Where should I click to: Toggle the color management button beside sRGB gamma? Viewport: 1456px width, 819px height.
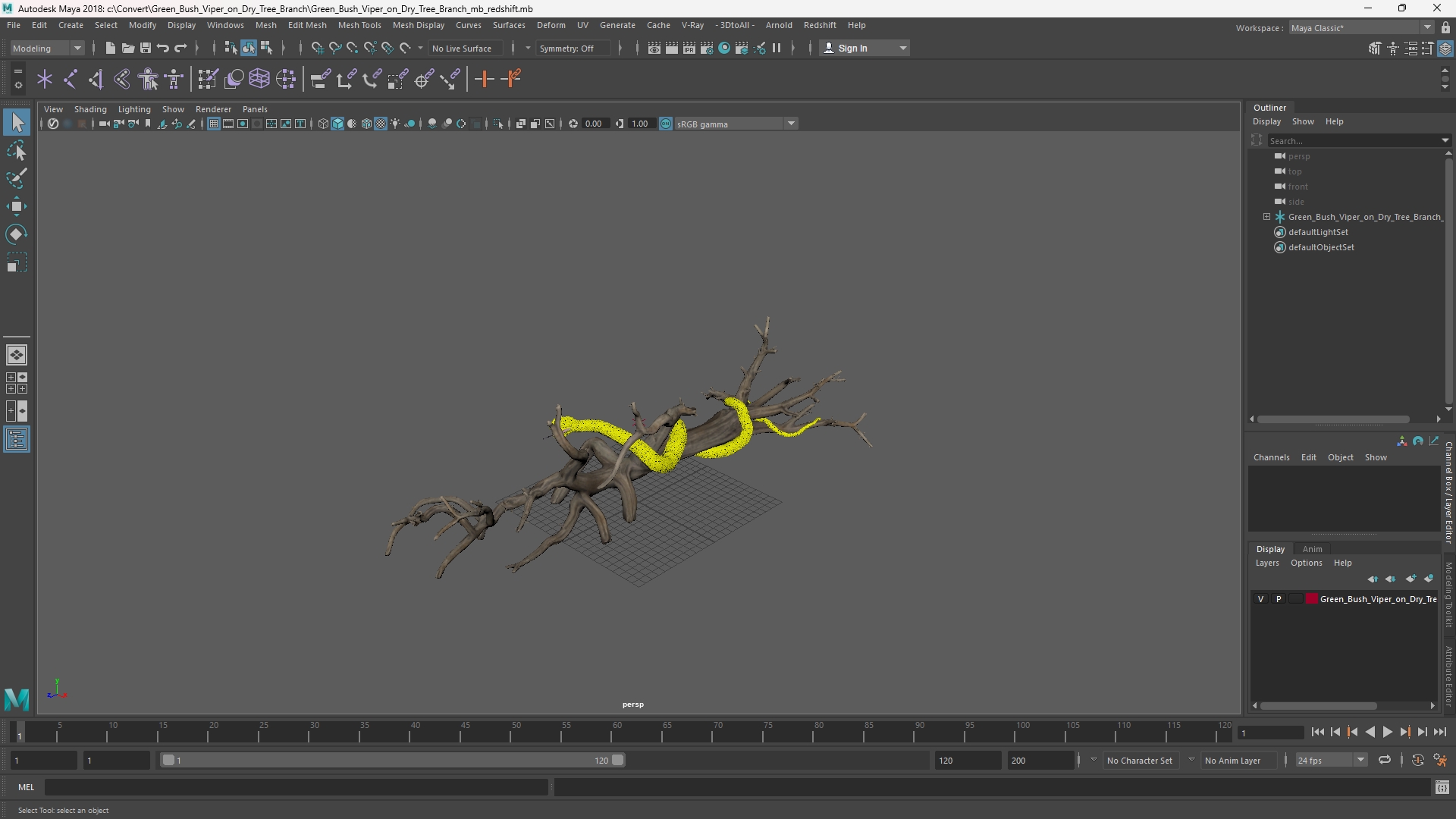click(x=665, y=124)
